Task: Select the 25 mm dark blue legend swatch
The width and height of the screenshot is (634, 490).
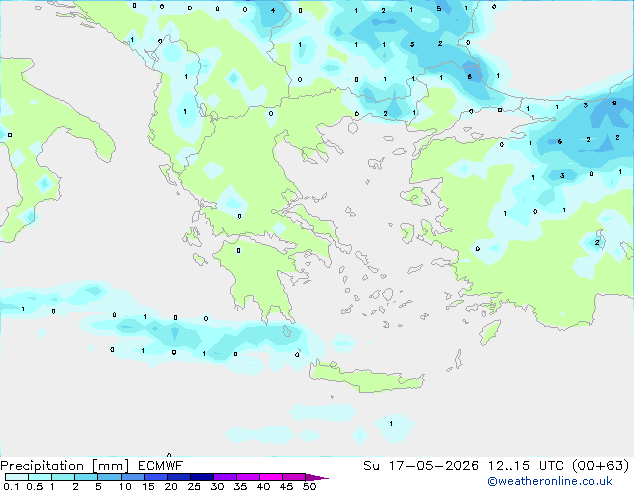Action: click(201, 477)
